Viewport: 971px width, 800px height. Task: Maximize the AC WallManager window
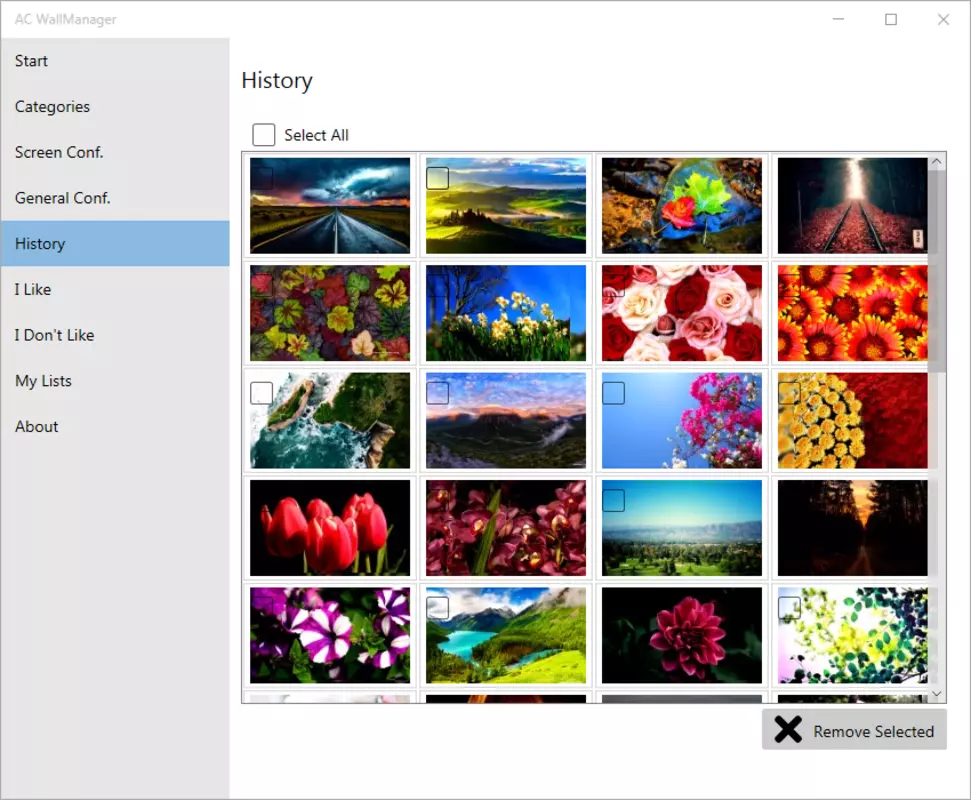click(x=890, y=19)
